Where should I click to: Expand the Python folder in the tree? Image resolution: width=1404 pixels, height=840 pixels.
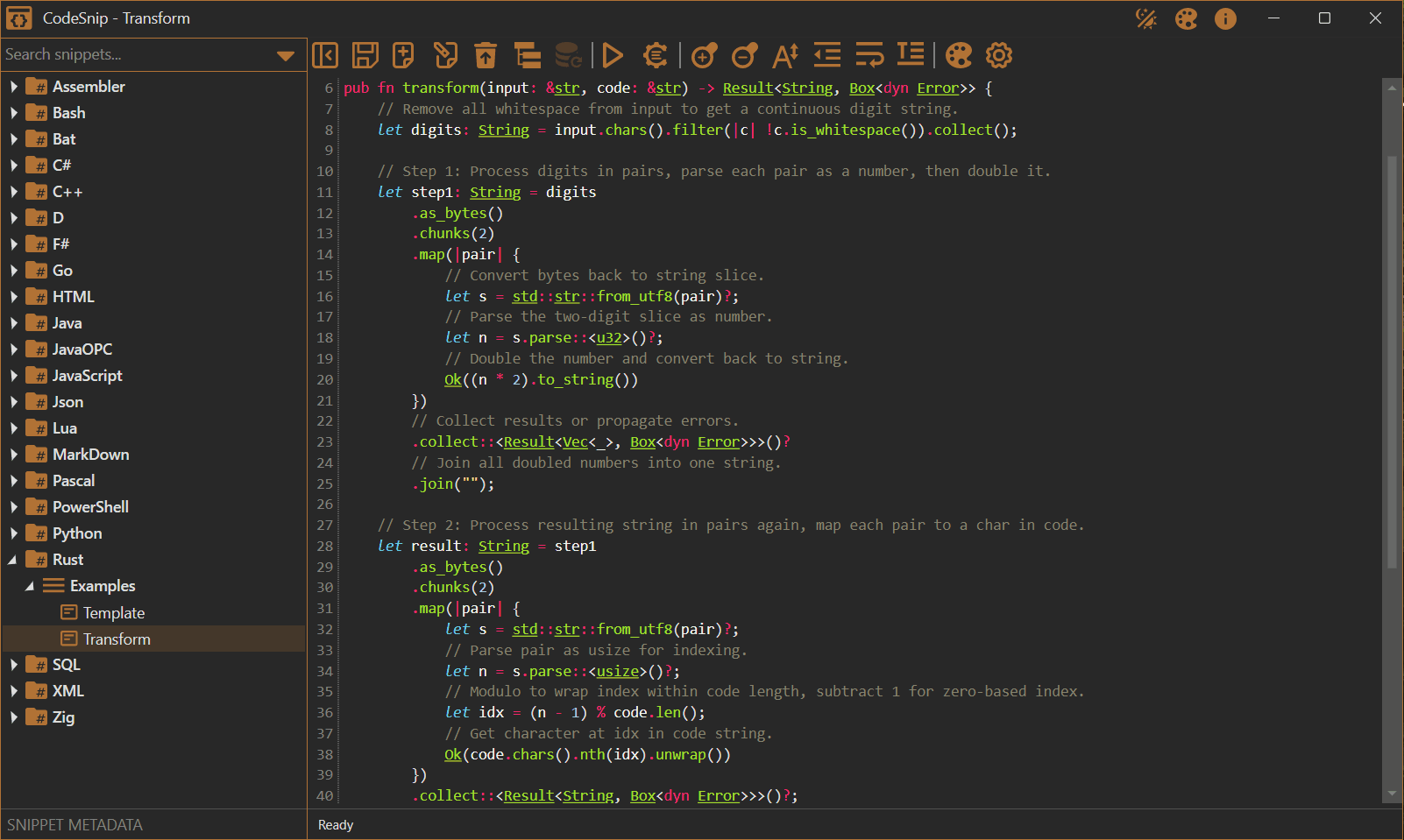14,533
